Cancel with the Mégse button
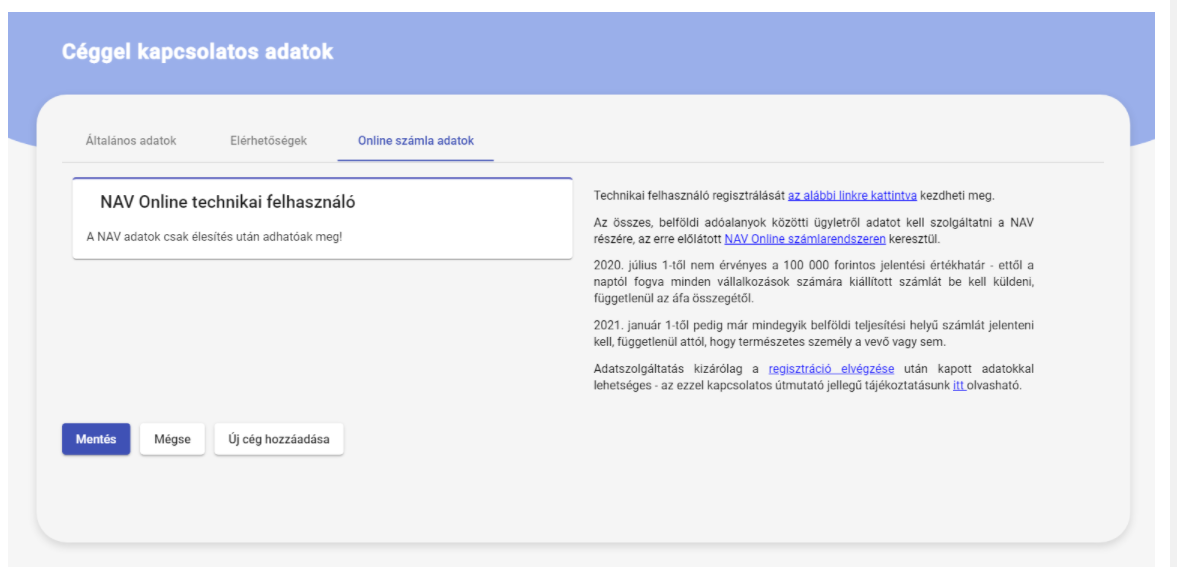The image size is (1177, 567). [172, 439]
